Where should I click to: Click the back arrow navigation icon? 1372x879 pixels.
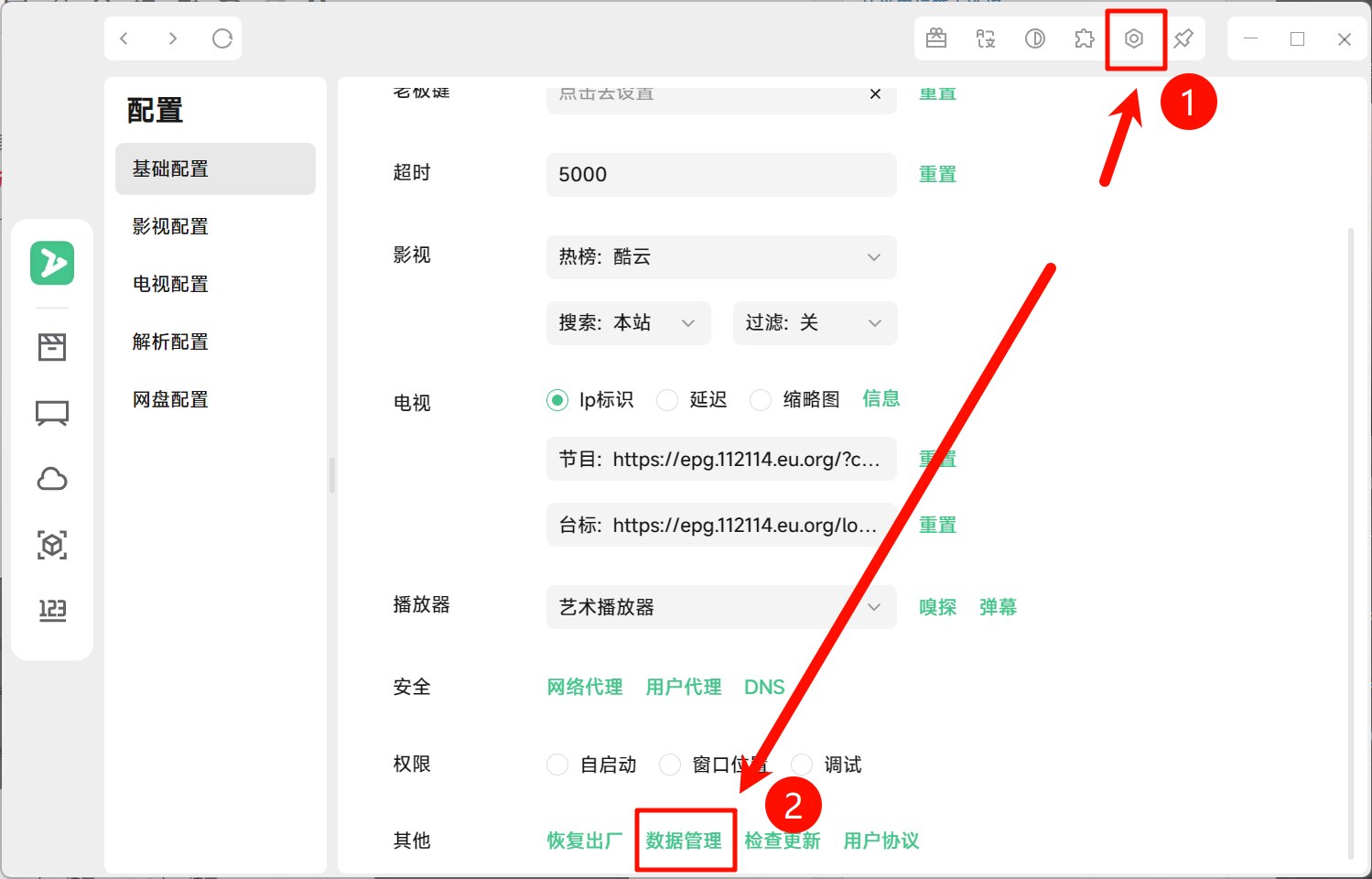(124, 38)
